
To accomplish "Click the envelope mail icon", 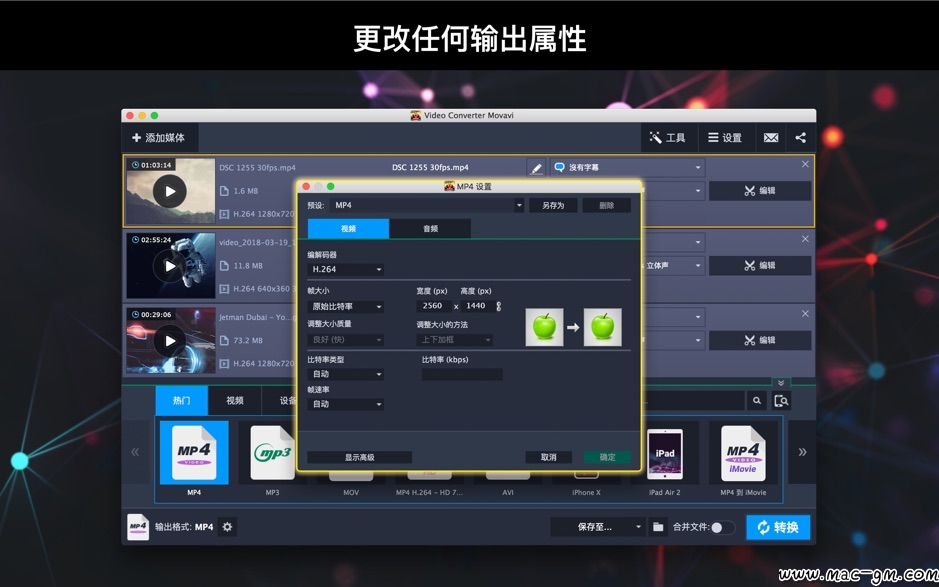I will (771, 138).
